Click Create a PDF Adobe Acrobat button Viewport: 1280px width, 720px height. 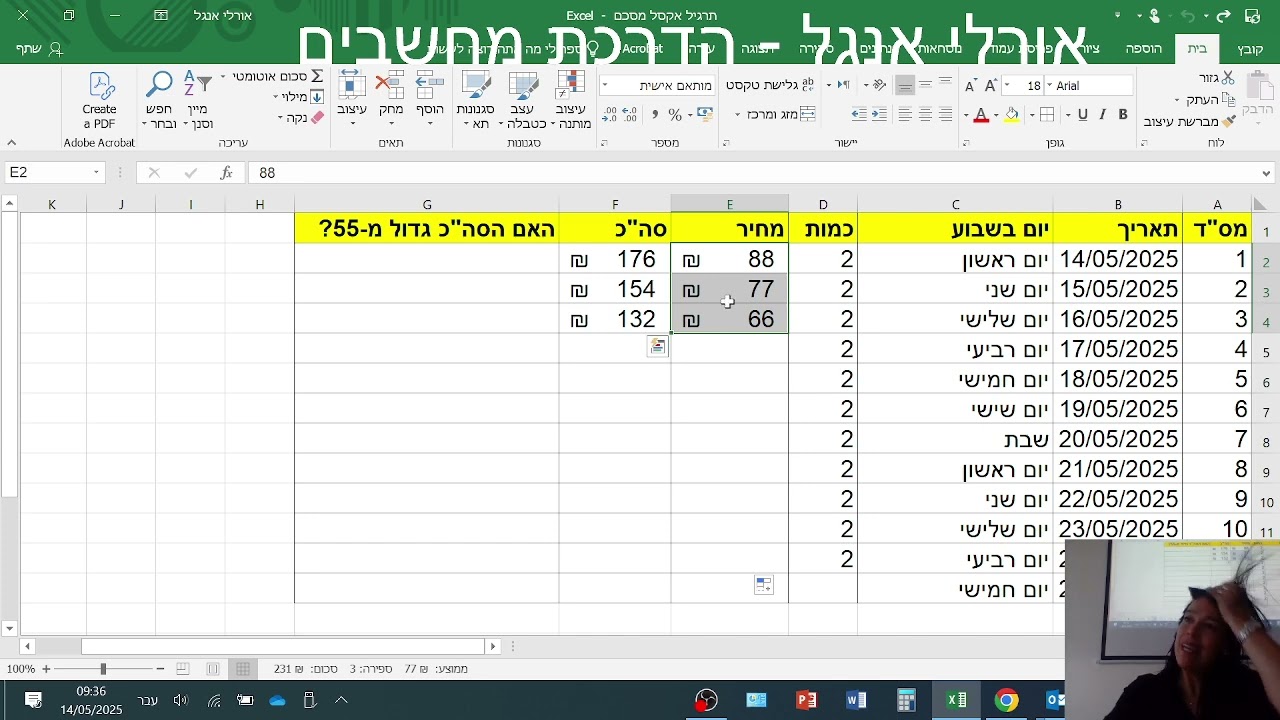pos(99,100)
